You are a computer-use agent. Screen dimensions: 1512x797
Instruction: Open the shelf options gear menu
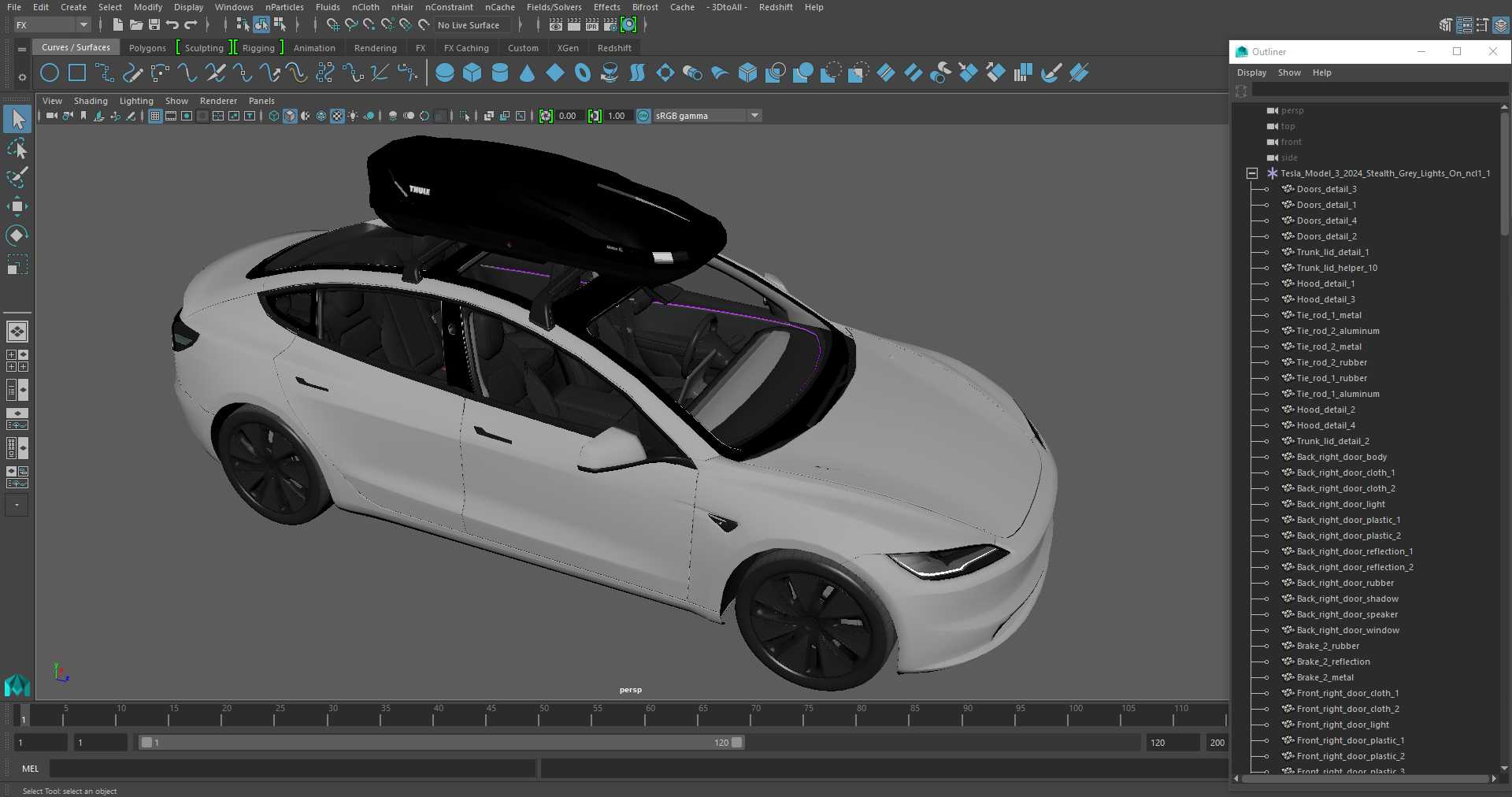tap(22, 77)
